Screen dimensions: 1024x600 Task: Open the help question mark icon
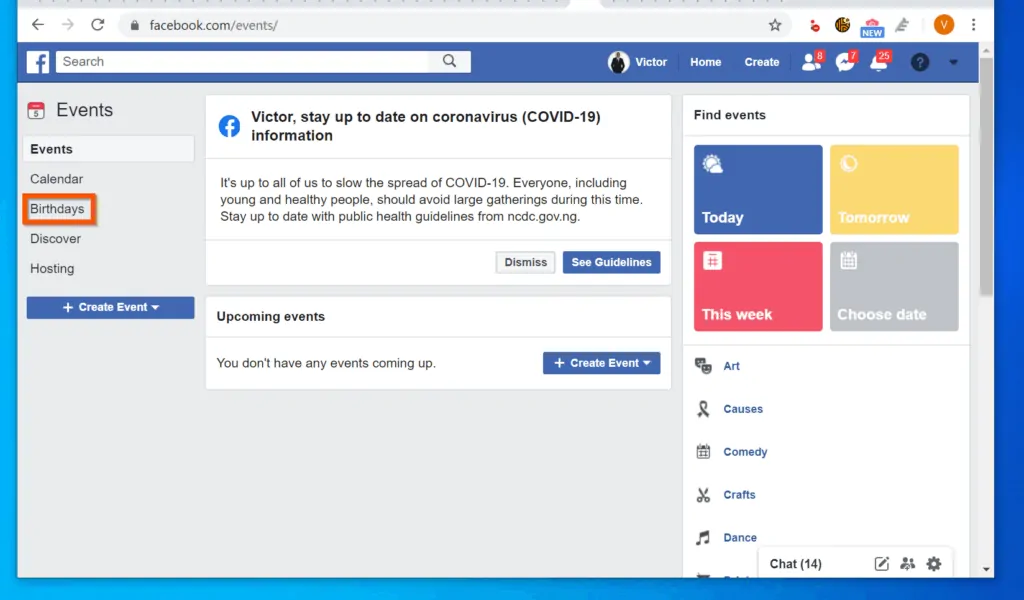pos(920,62)
